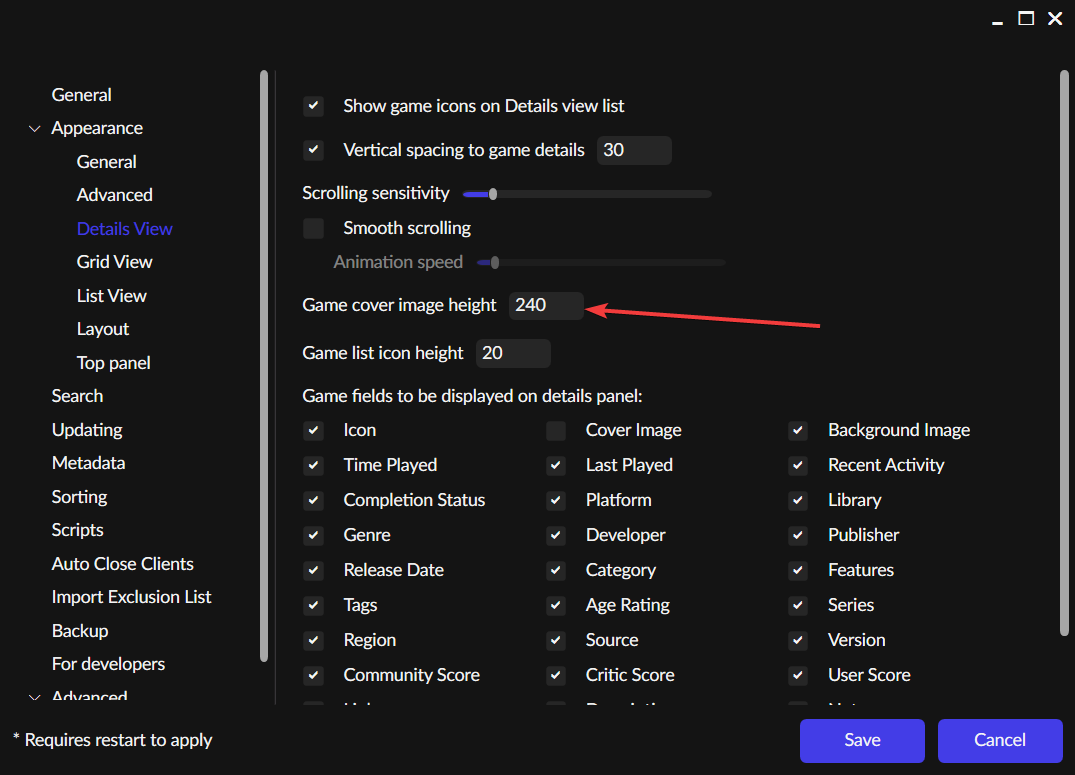
Task: Uncheck the Background Image field
Action: tap(797, 430)
